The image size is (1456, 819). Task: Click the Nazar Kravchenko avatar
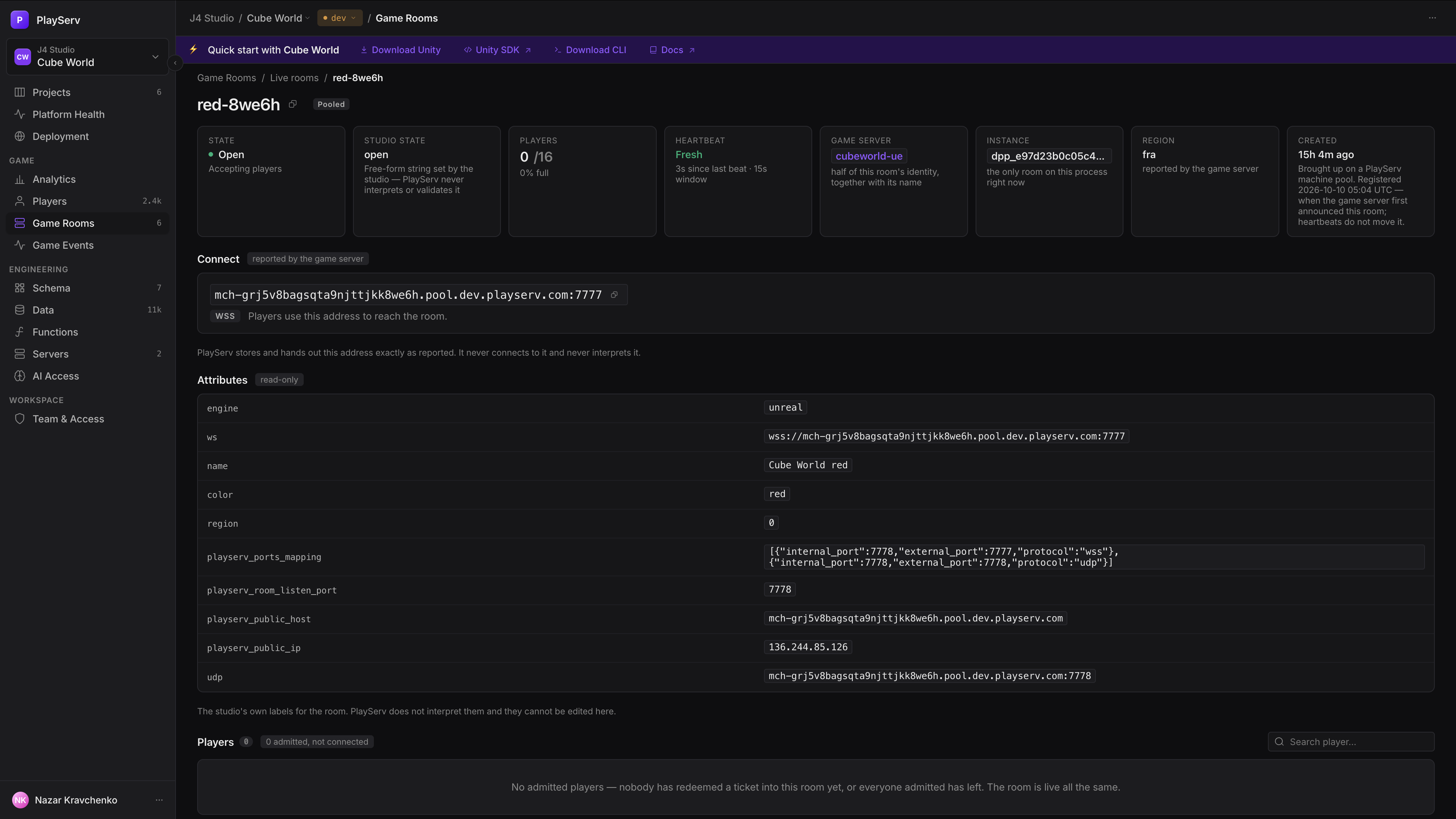coord(20,800)
